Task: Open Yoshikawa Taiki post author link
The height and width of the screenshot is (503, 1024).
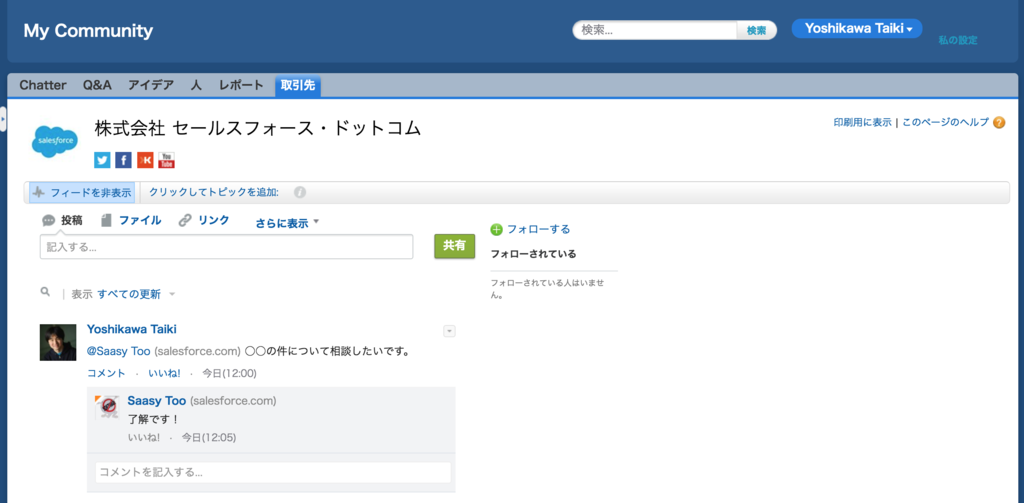Action: click(x=132, y=329)
